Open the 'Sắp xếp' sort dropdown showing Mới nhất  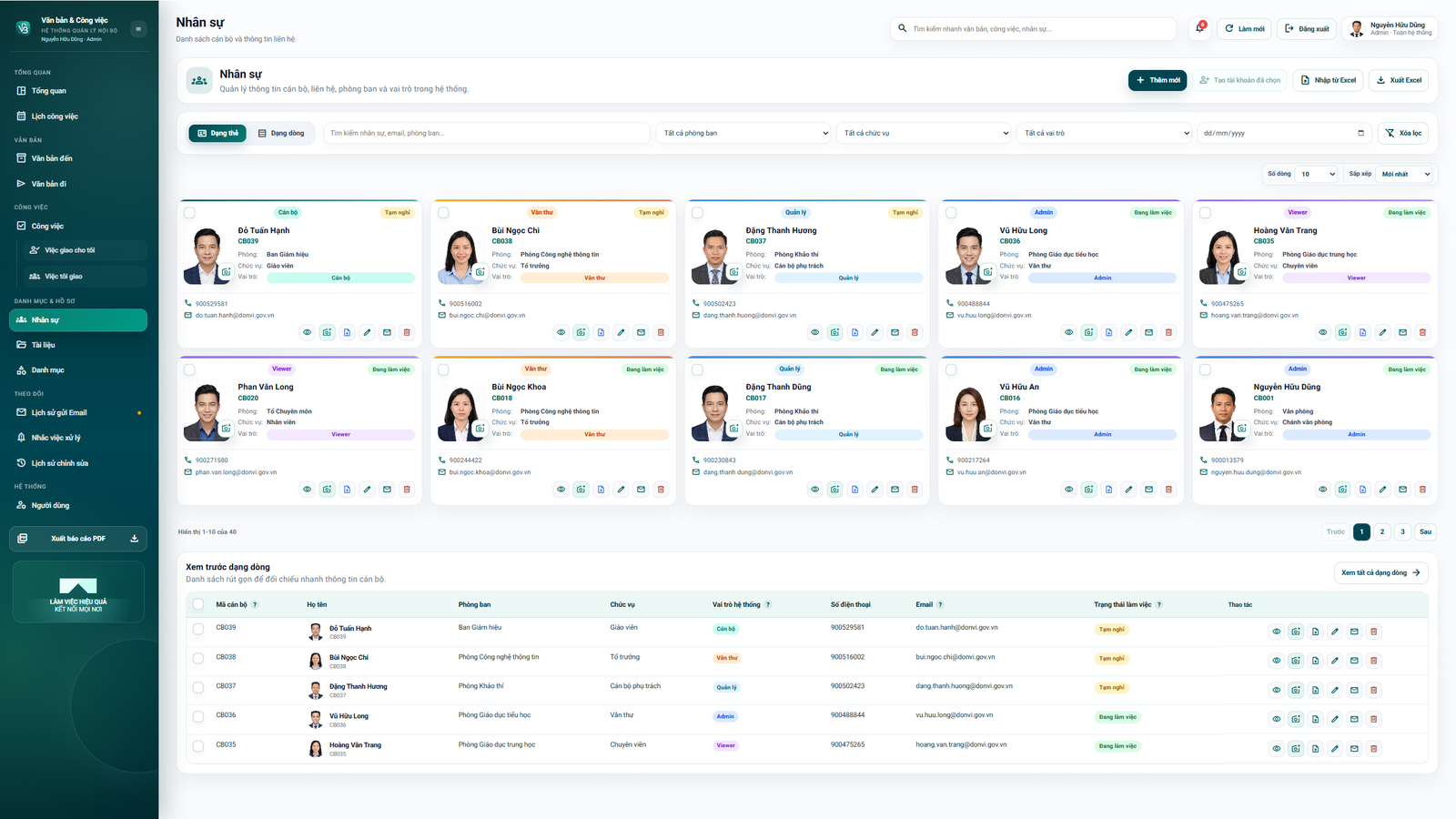coord(1405,174)
